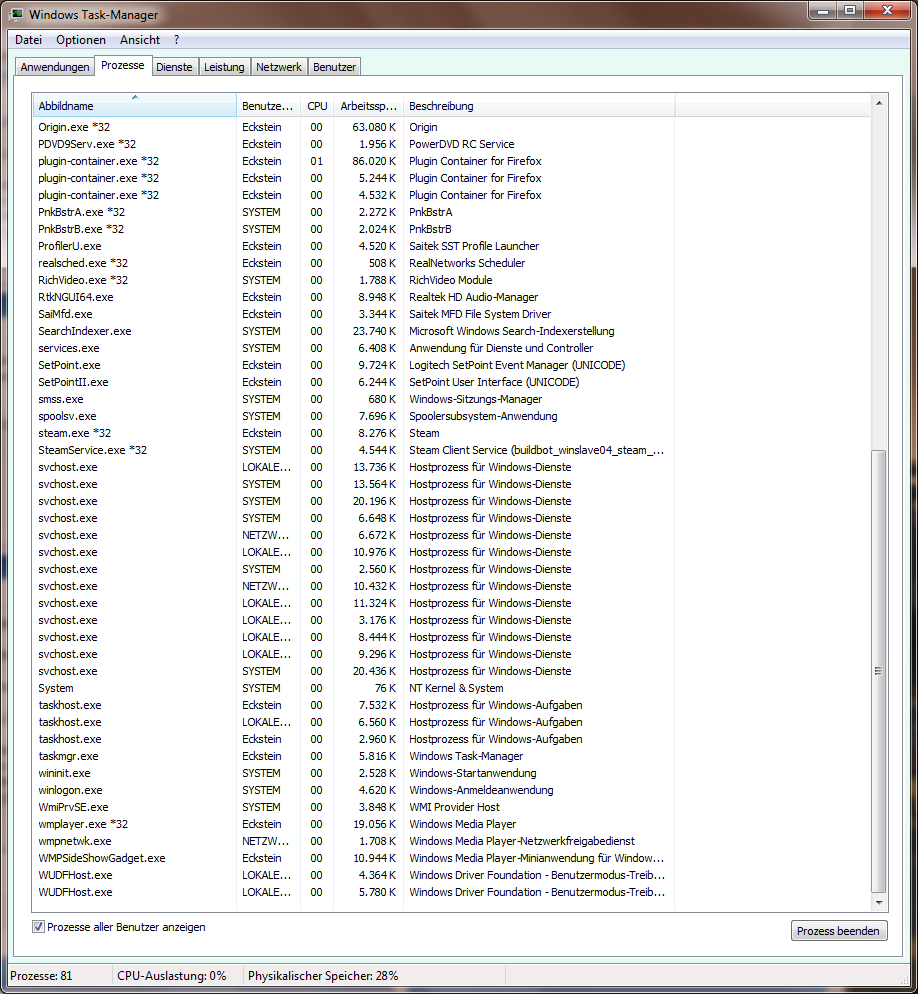Select the Origin.exe *32 process
The width and height of the screenshot is (918, 994).
tap(353, 127)
